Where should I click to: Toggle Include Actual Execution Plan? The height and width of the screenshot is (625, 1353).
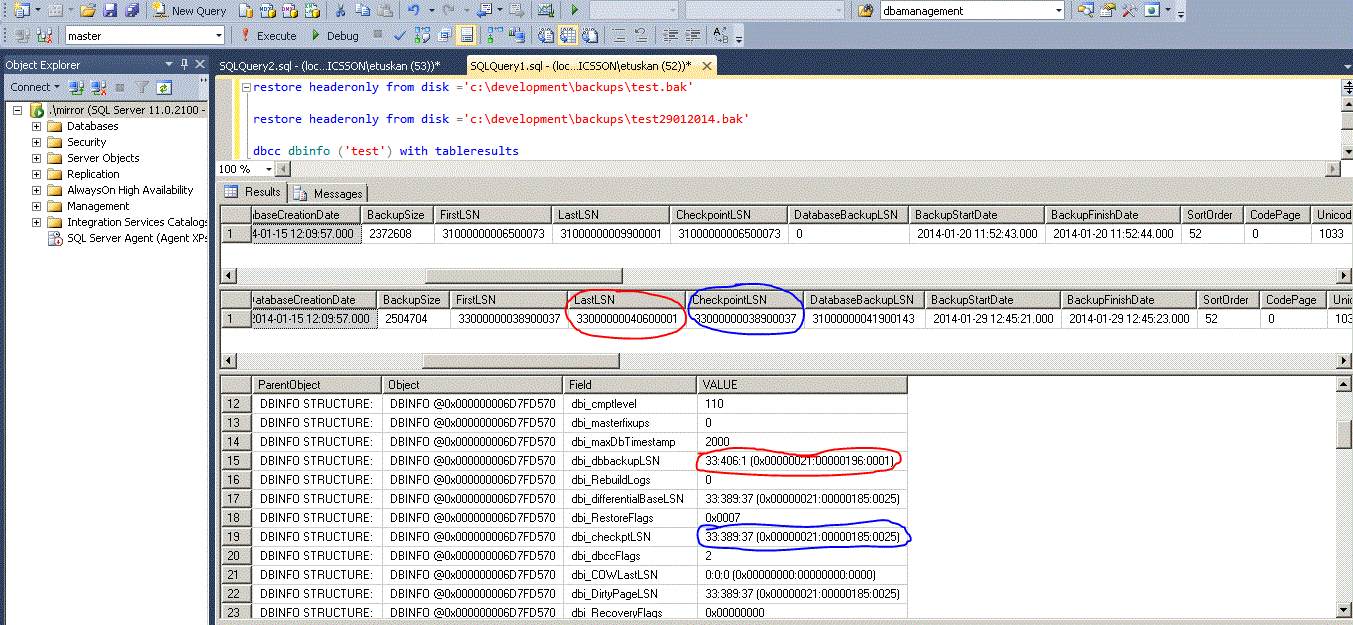[494, 35]
